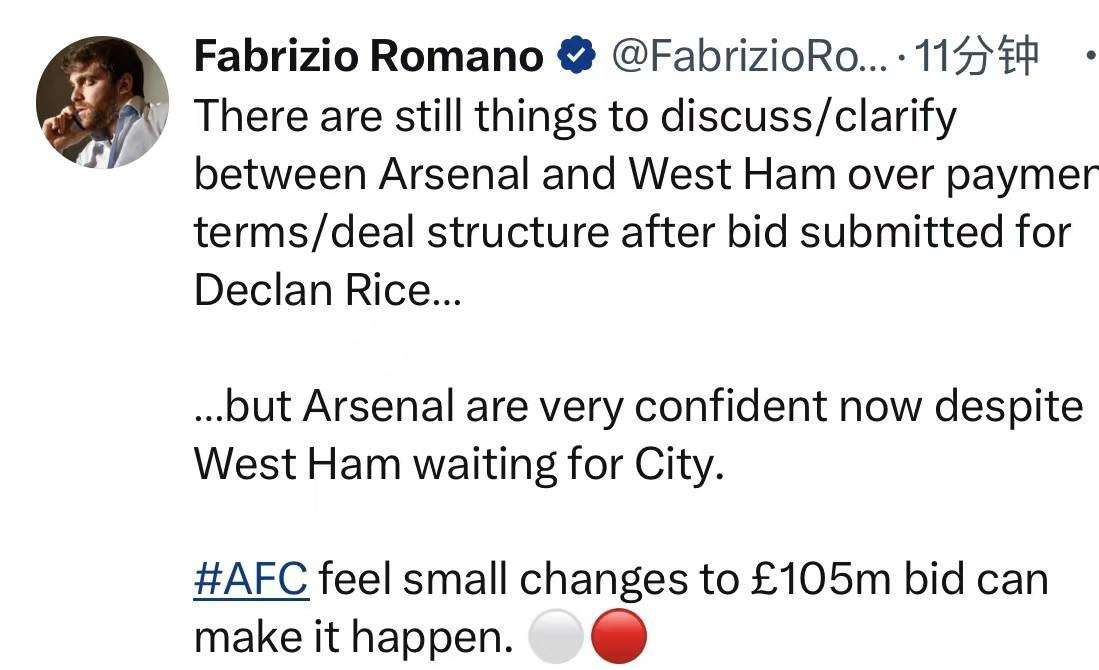Click the line starting 'between Arsenal and West Ham'

(x=640, y=174)
